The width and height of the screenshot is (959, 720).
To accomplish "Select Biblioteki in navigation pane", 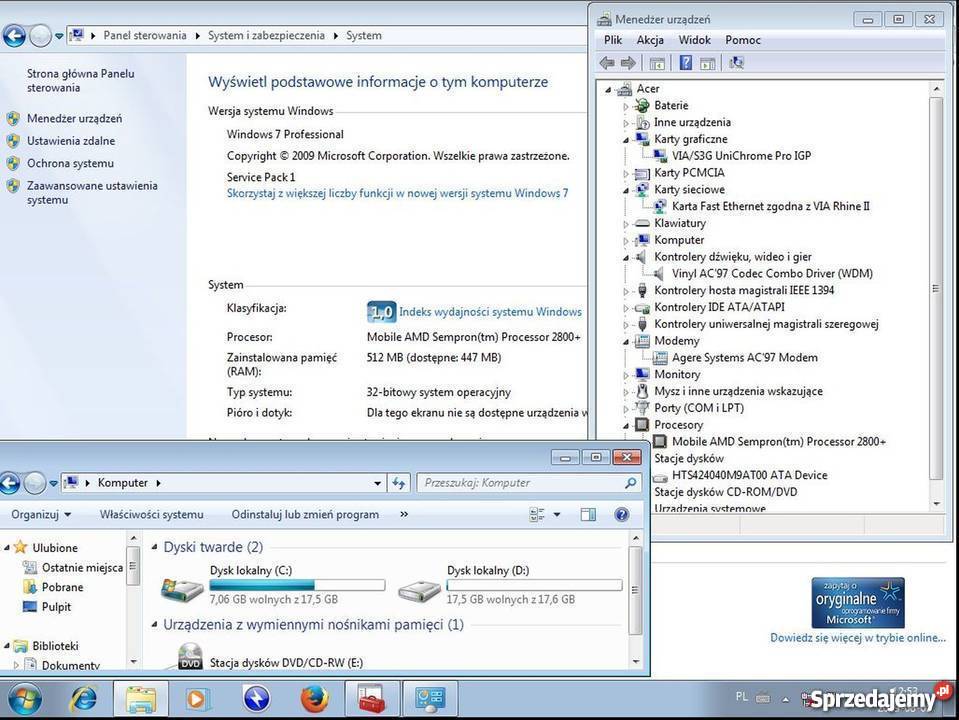I will pos(55,646).
